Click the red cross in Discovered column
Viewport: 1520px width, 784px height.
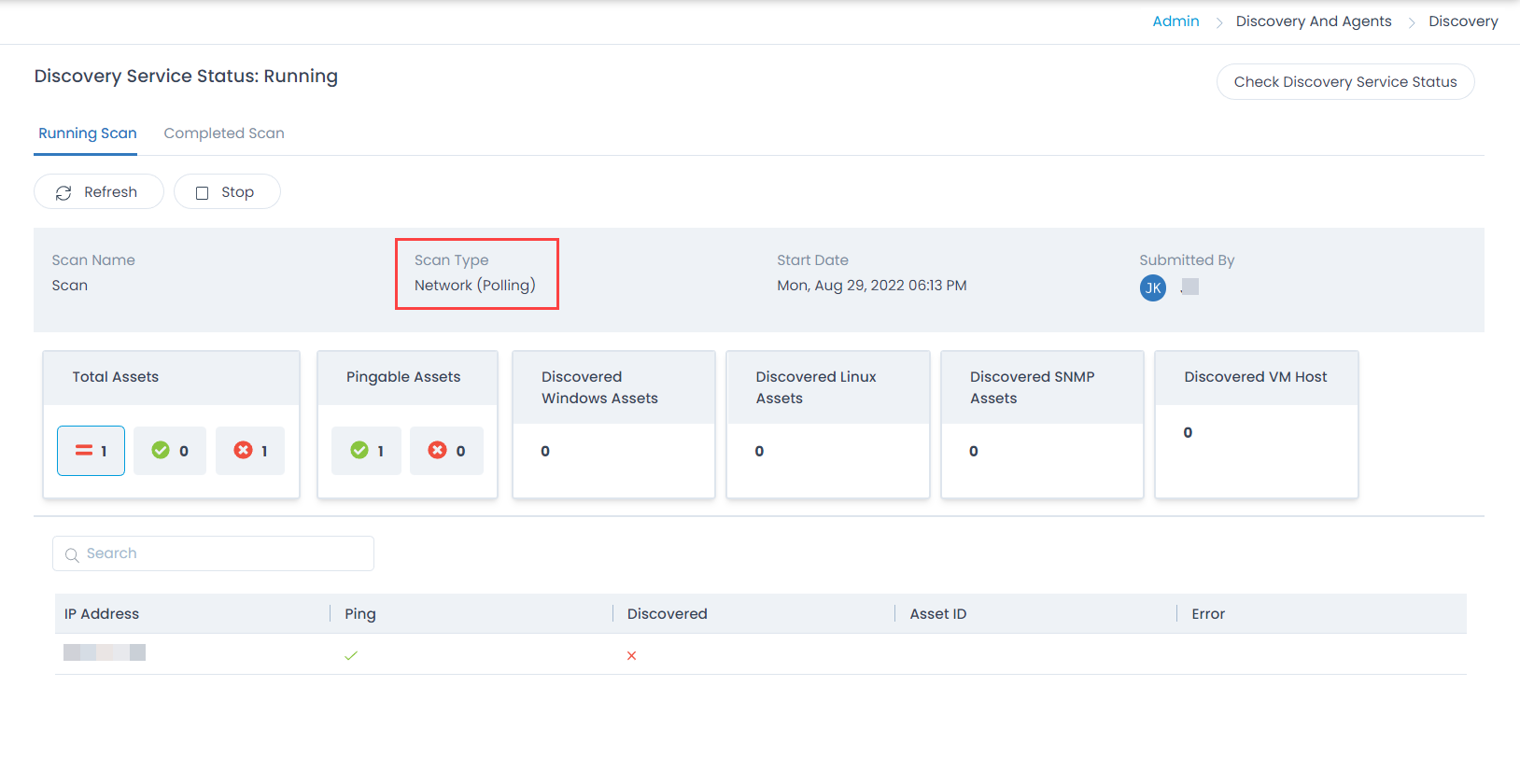[632, 656]
